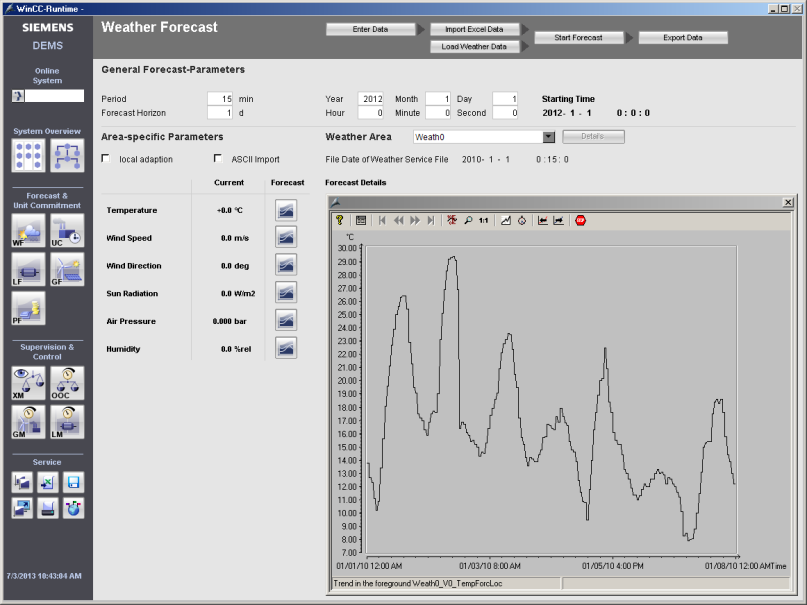Click the trend status text Weath0_V0_TempForcLoc
Image resolution: width=807 pixels, height=605 pixels.
[x=418, y=583]
